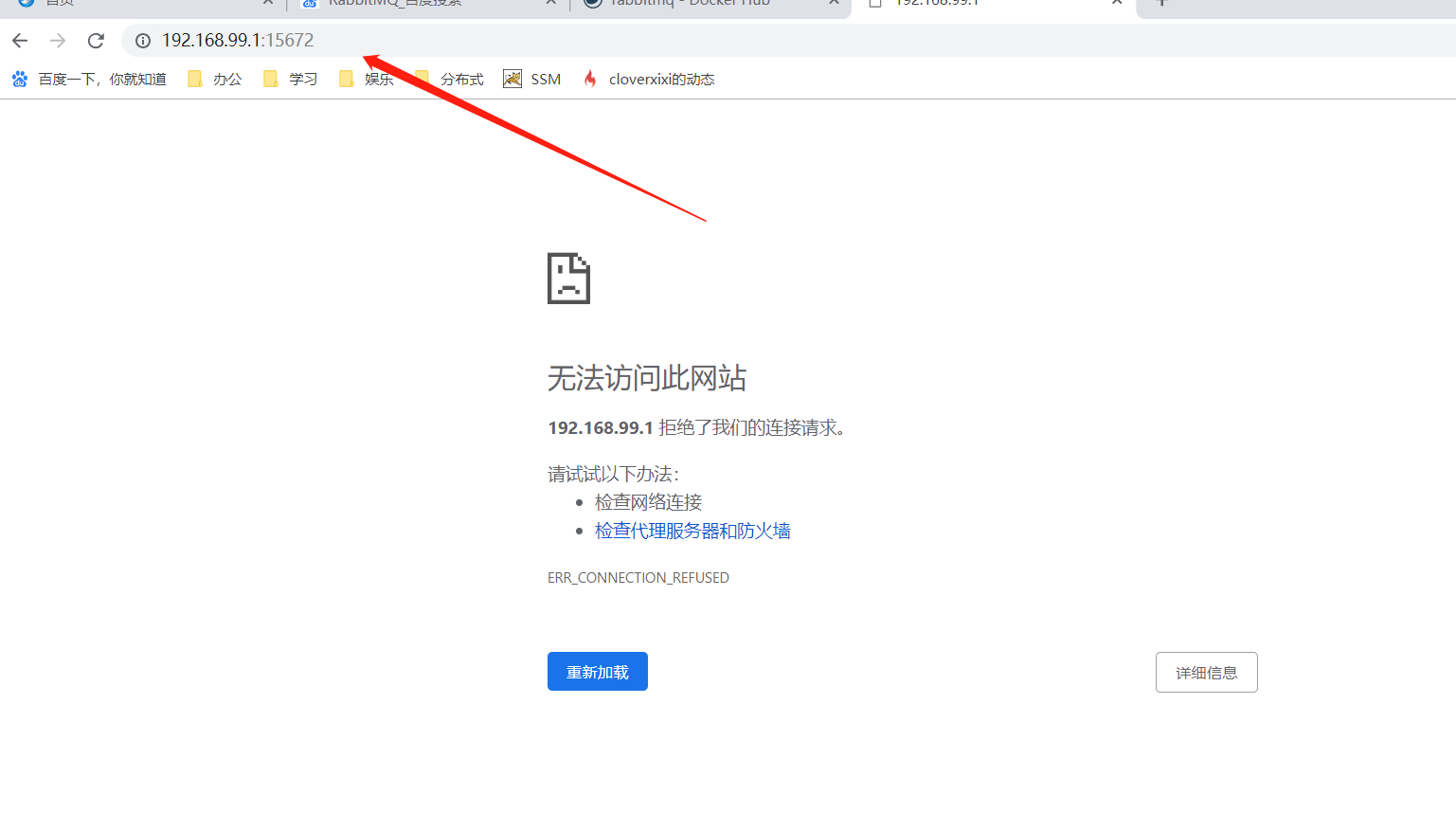
Task: Open the 分布式 bookmark folder
Action: [450, 80]
